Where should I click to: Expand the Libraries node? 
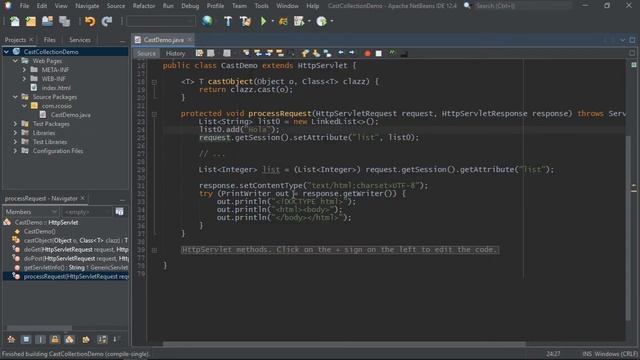click(x=15, y=133)
